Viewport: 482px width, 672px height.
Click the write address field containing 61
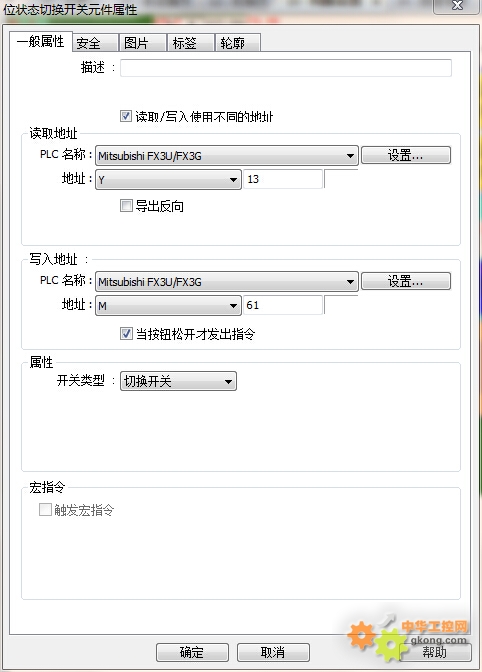tap(283, 305)
